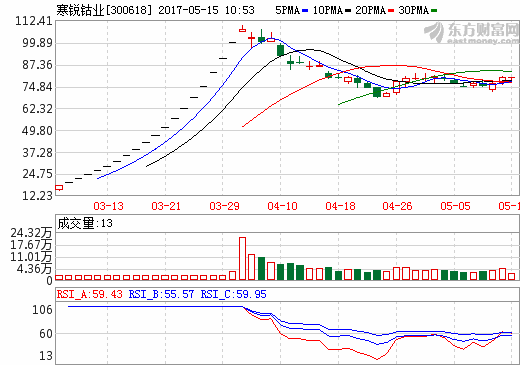
Task: Click the blue 5PMA legend color swatch
Action: 305,11
